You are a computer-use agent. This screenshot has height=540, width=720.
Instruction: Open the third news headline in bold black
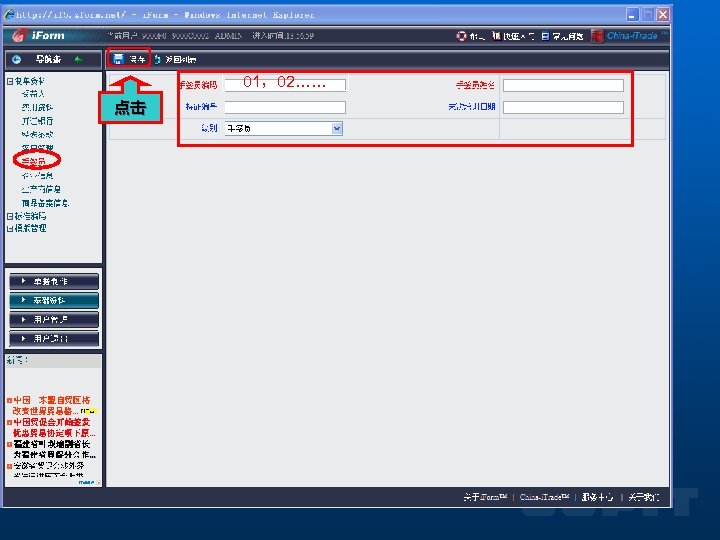[52, 449]
